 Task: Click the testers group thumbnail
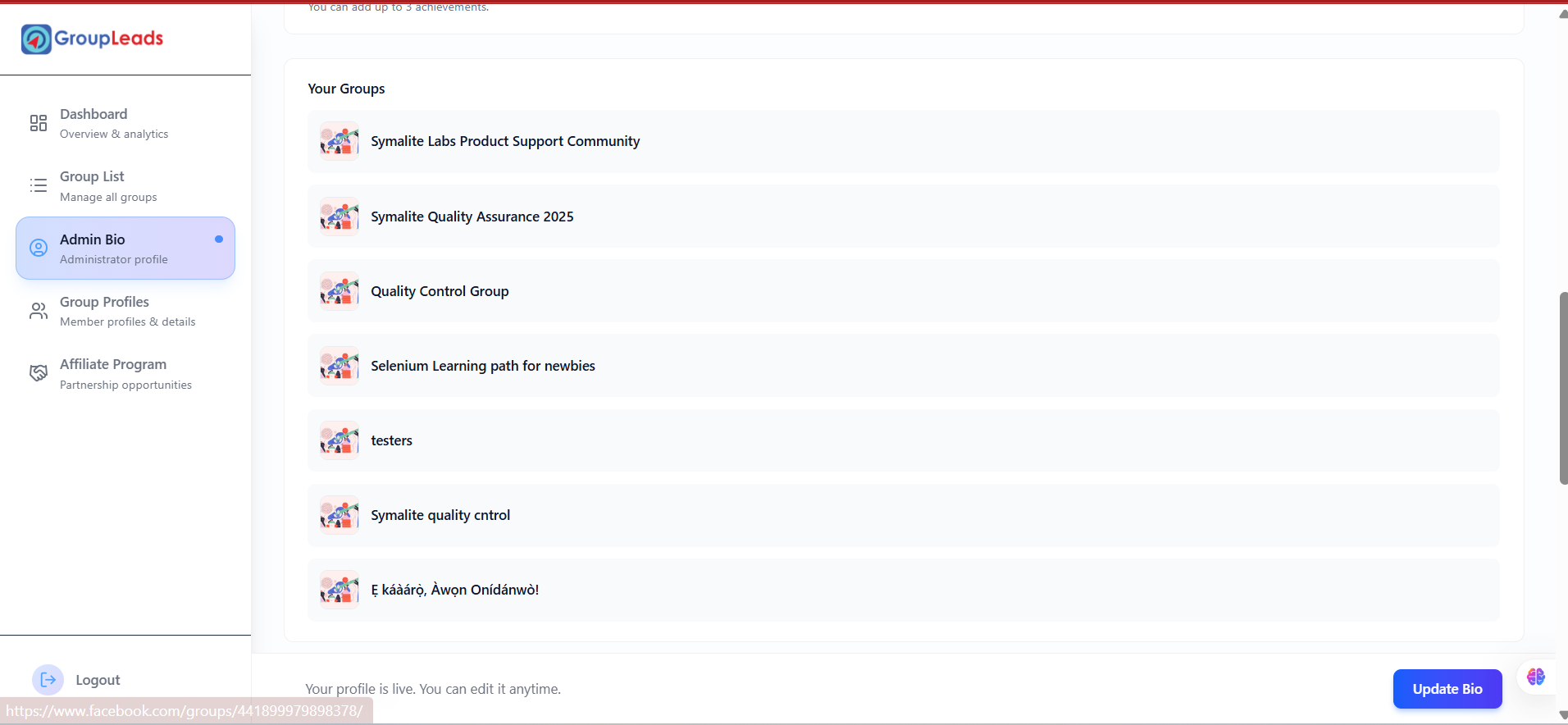[340, 440]
